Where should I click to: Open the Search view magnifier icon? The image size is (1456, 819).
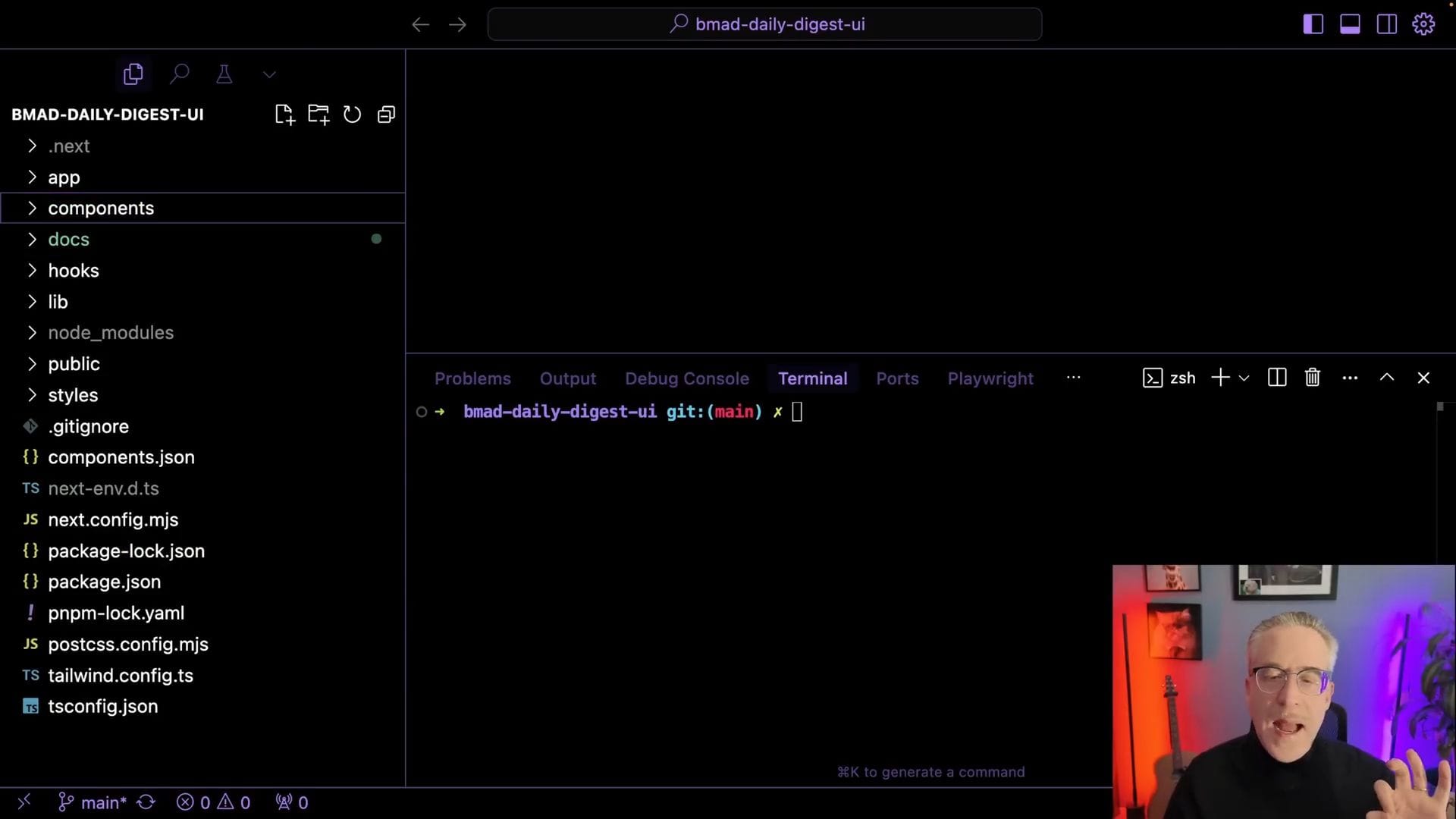[179, 74]
